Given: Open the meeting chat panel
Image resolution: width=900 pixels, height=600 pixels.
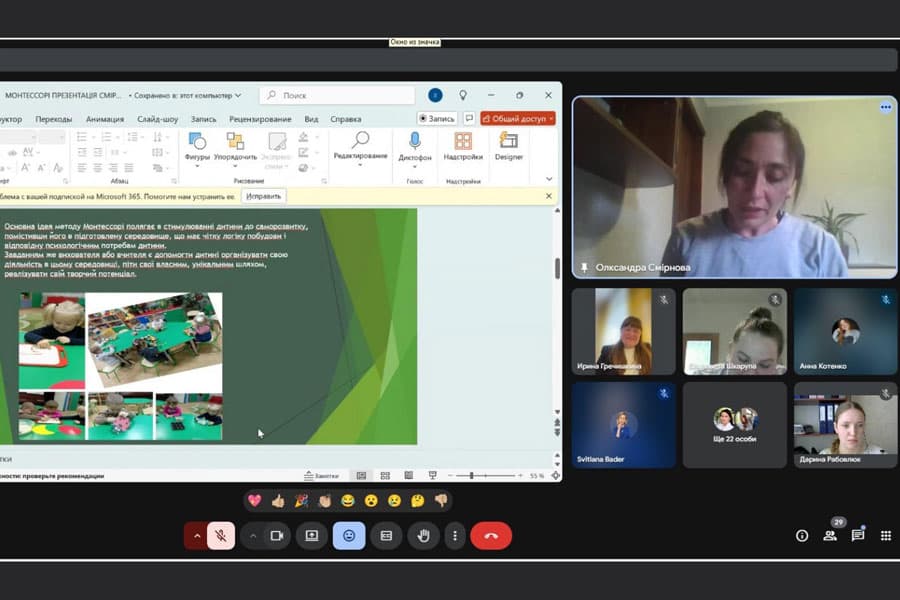Looking at the screenshot, I should [857, 536].
